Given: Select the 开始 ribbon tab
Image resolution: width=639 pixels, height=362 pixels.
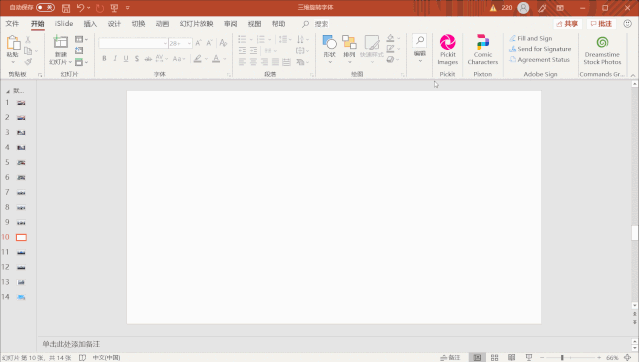Looking at the screenshot, I should click(x=37, y=24).
